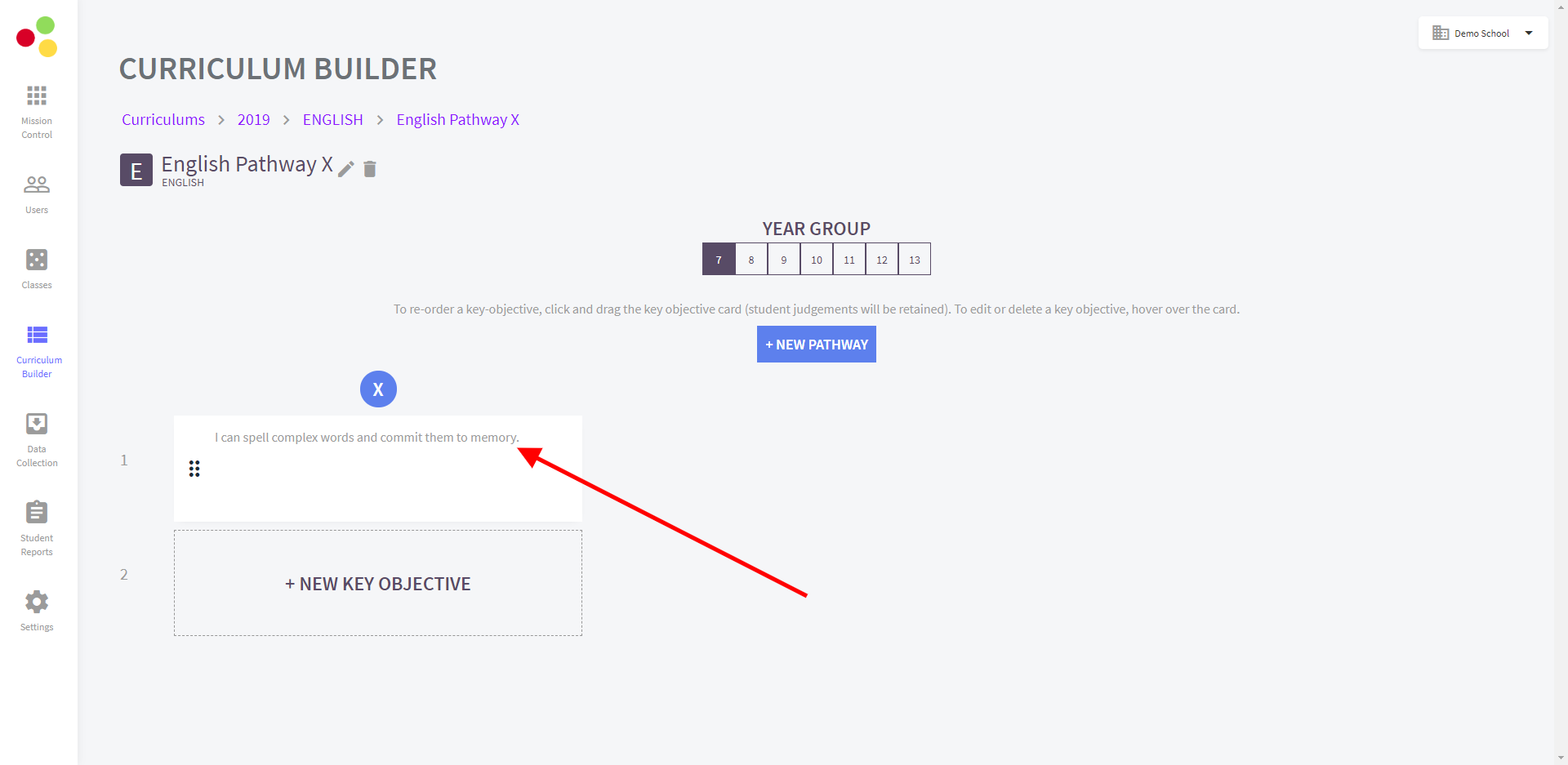Select the year group 11 tab
The height and width of the screenshot is (765, 1568).
click(849, 260)
